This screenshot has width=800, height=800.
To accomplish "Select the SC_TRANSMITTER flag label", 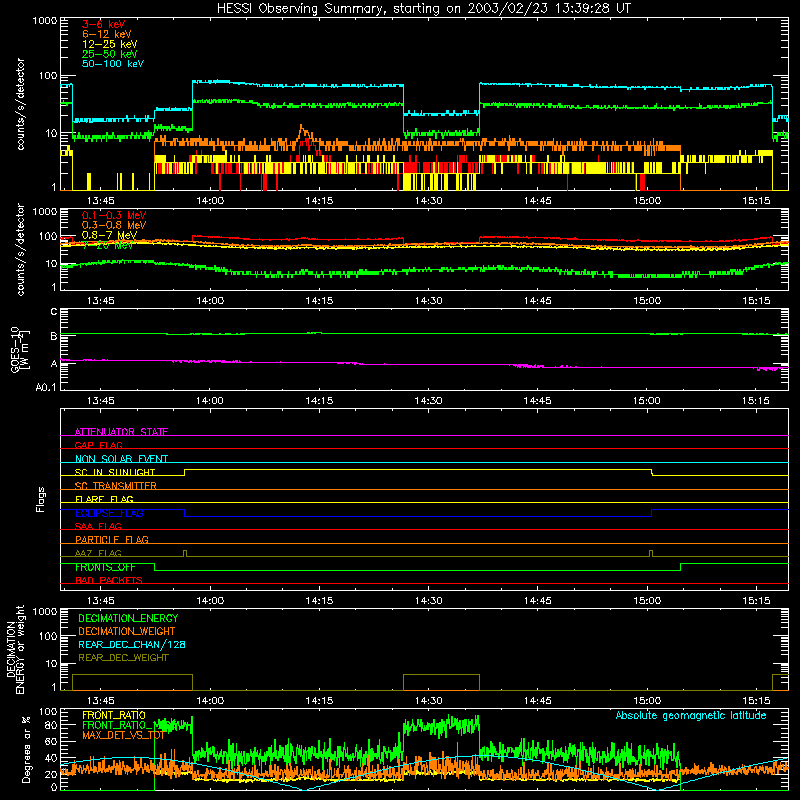I will 115,485.
